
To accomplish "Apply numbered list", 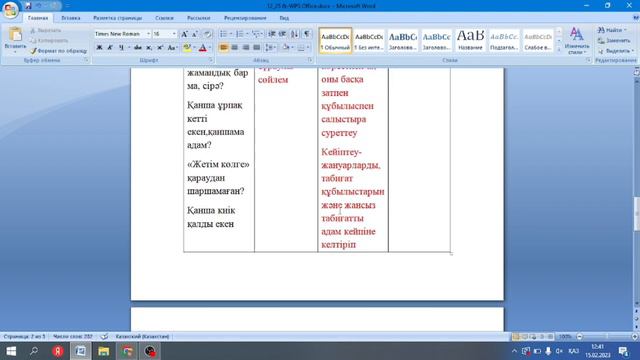I will (240, 34).
